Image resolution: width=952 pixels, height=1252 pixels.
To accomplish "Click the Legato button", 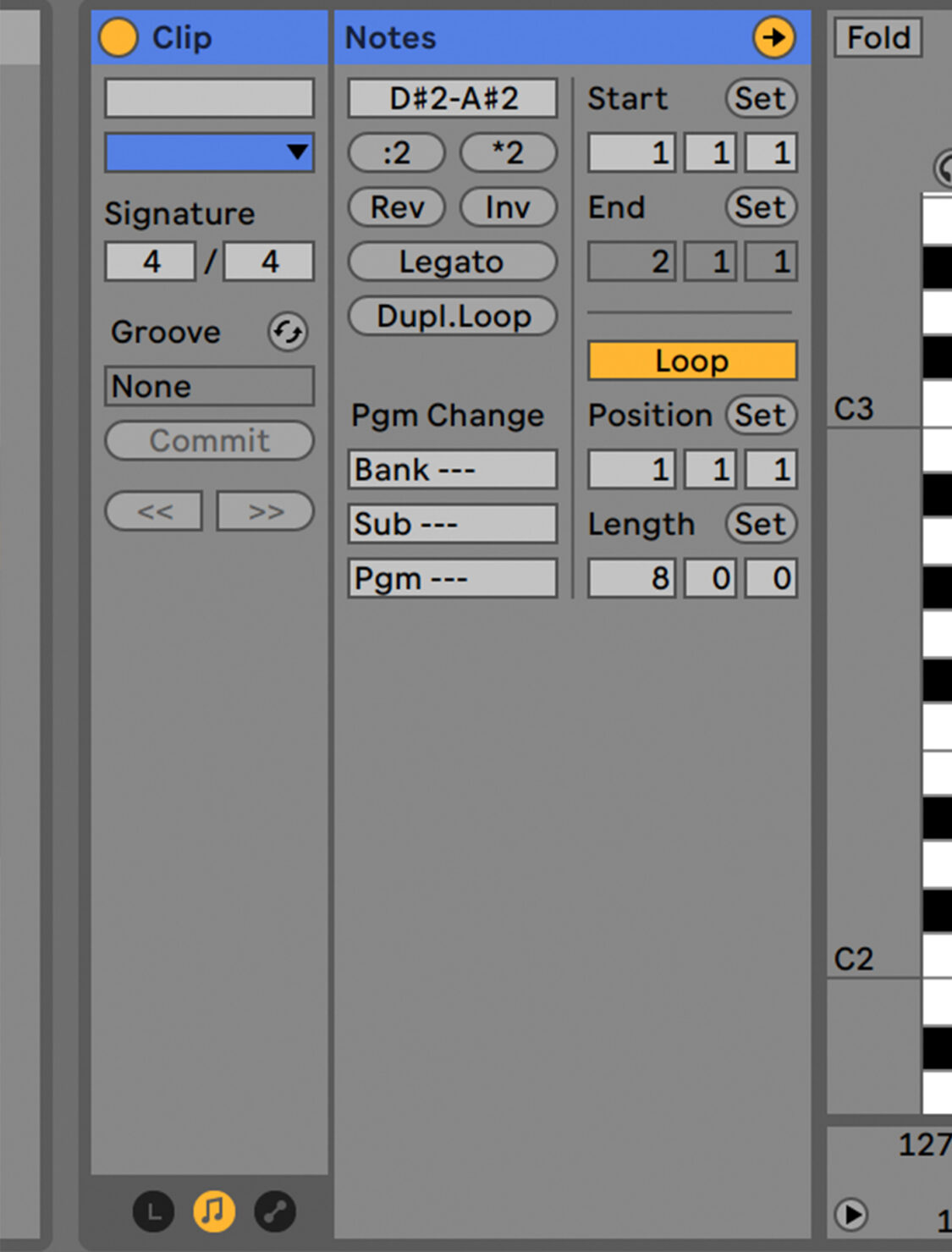I will (452, 262).
